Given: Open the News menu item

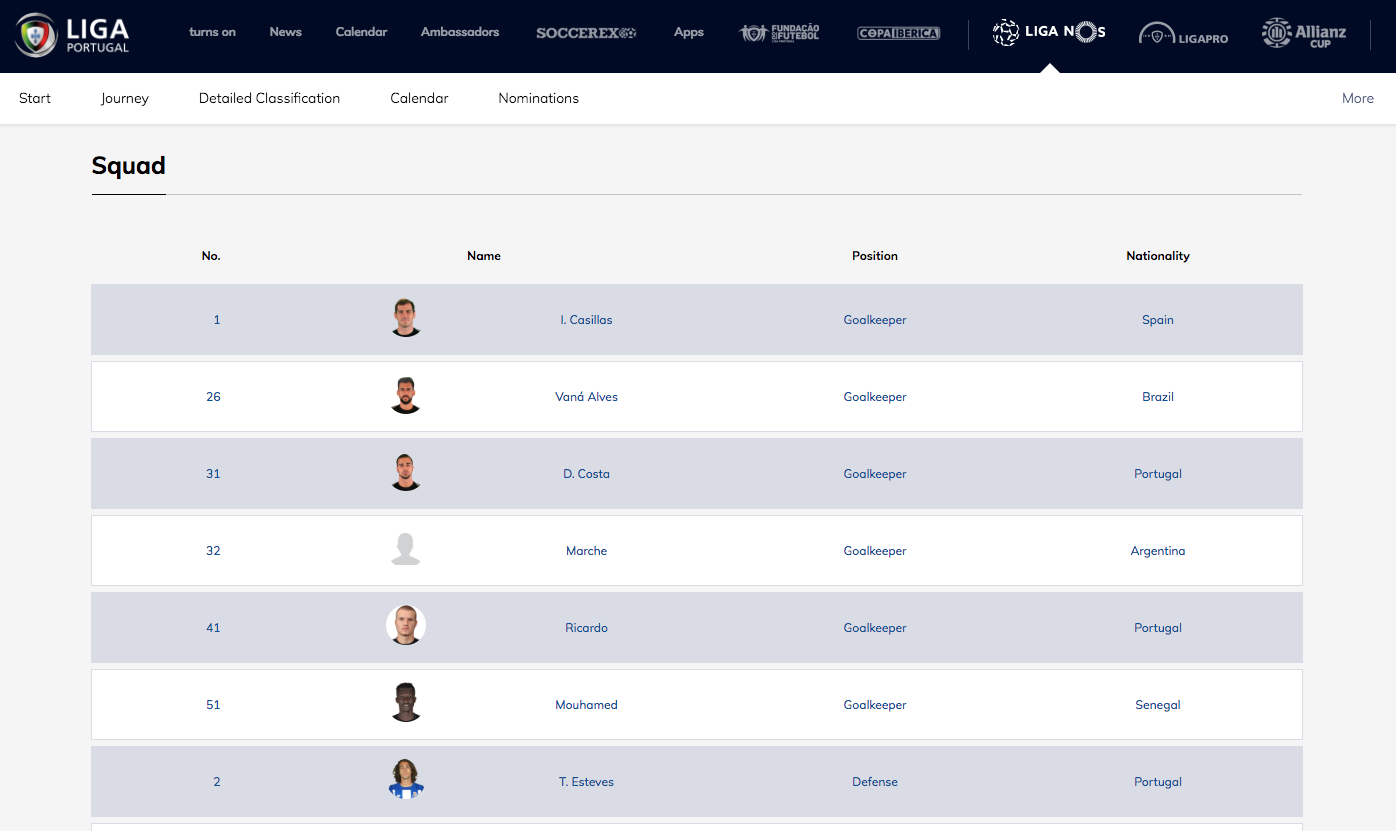Looking at the screenshot, I should [x=285, y=32].
